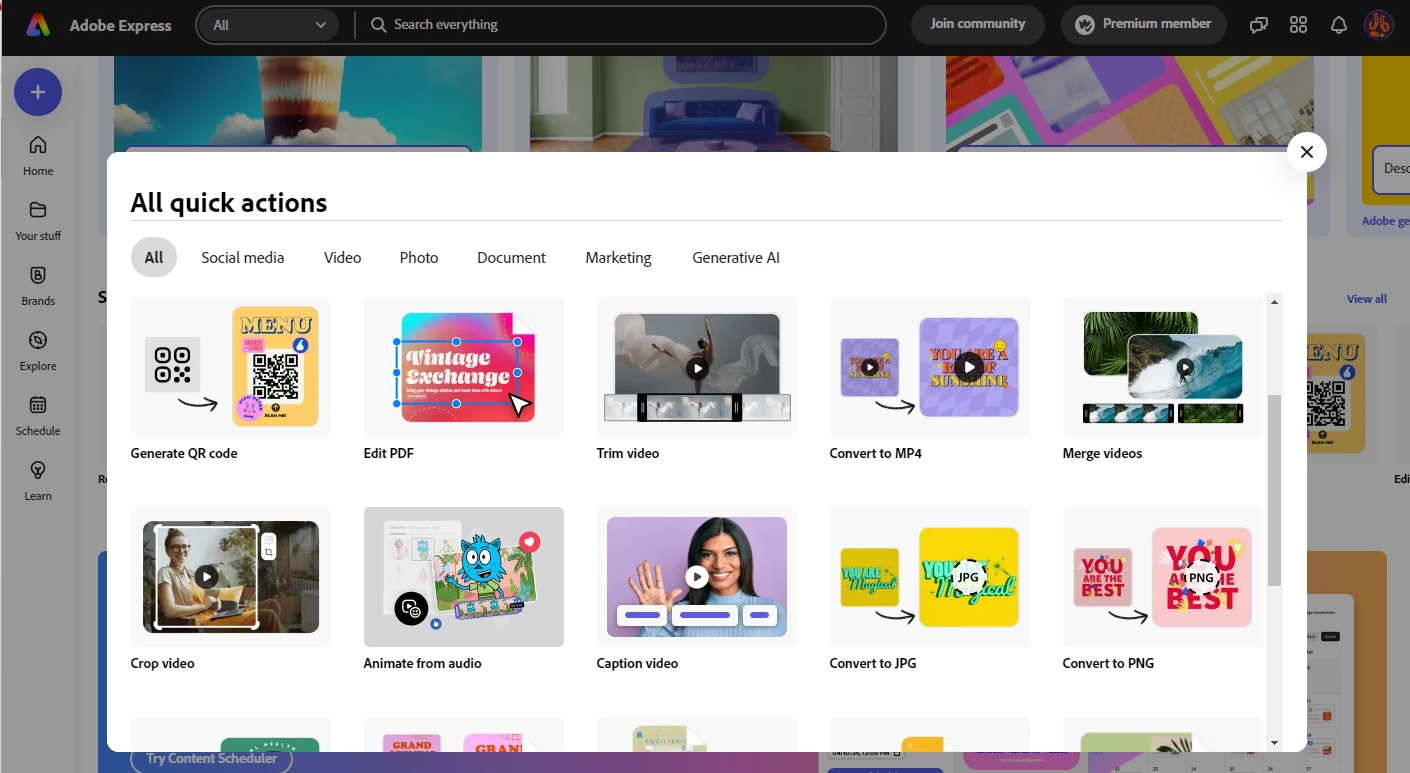Open the chat comments icon
The image size is (1410, 773).
point(1259,25)
